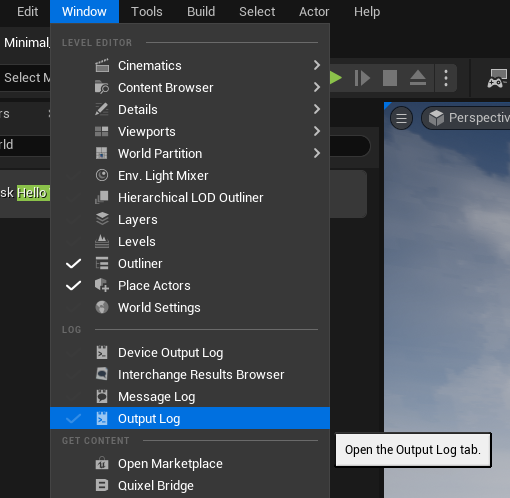
Task: Open the Tools menu
Action: [147, 12]
